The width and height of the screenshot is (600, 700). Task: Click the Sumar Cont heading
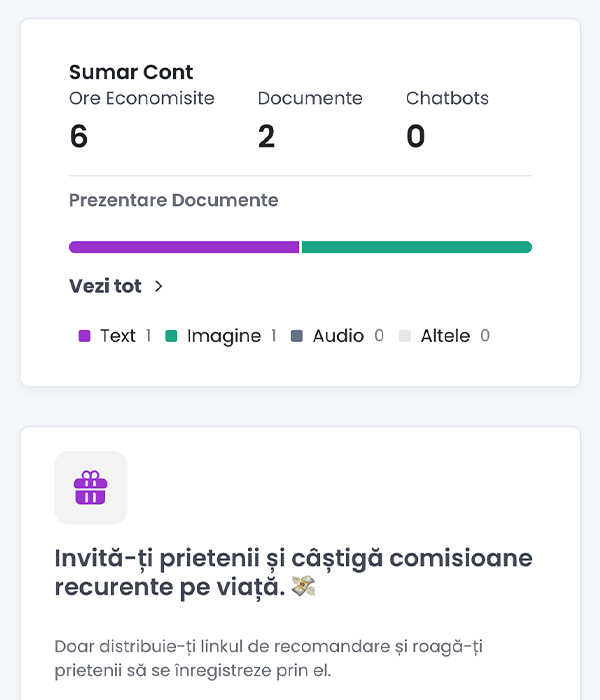coord(131,72)
